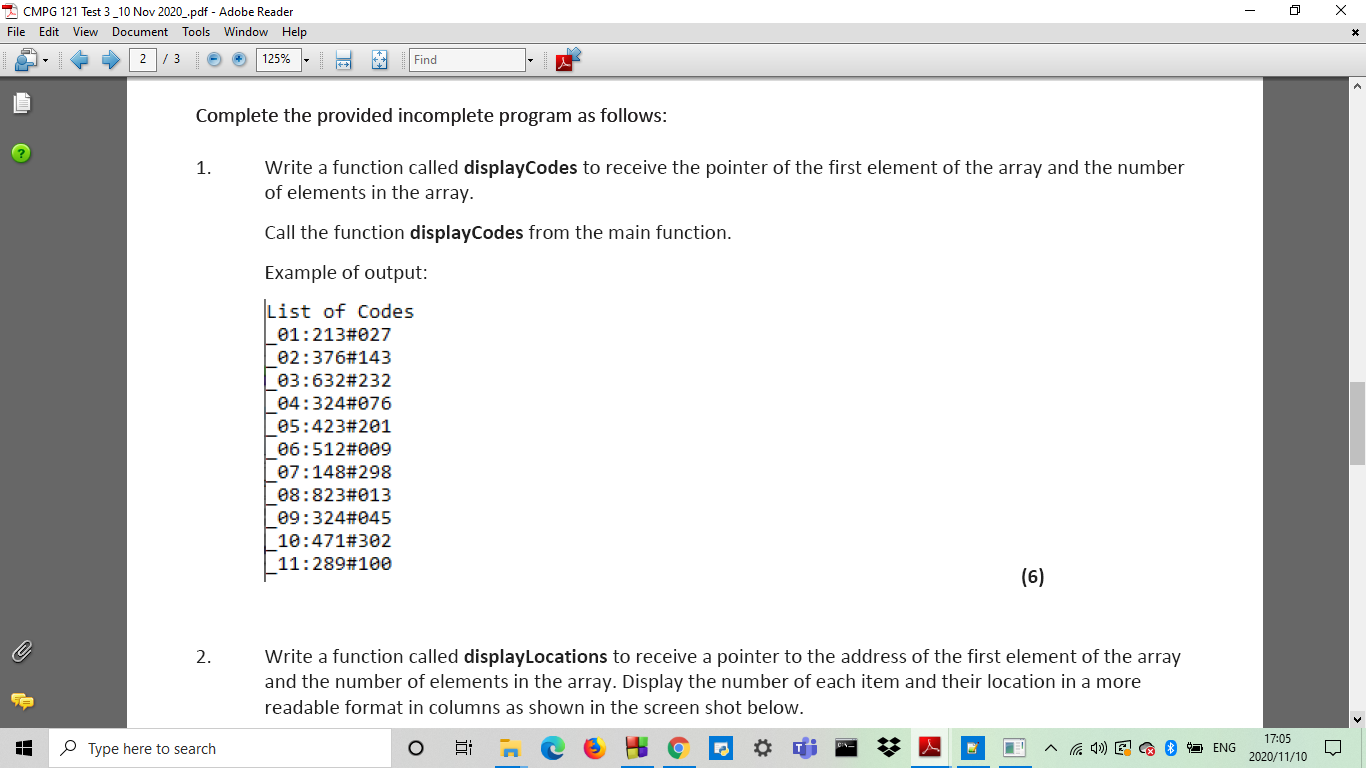
Task: Select the Fit Page toolbar icon
Action: click(x=378, y=59)
